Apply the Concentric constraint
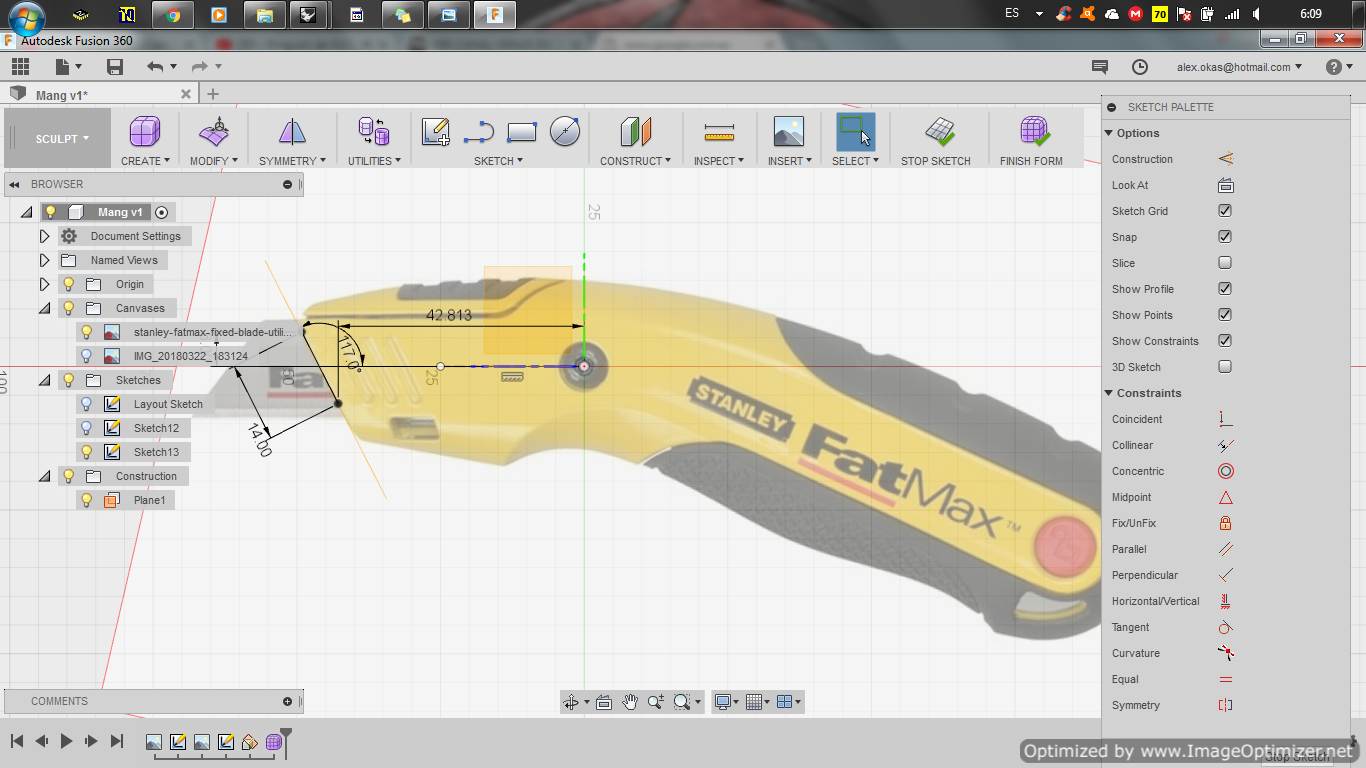This screenshot has width=1366, height=768. click(x=1225, y=471)
